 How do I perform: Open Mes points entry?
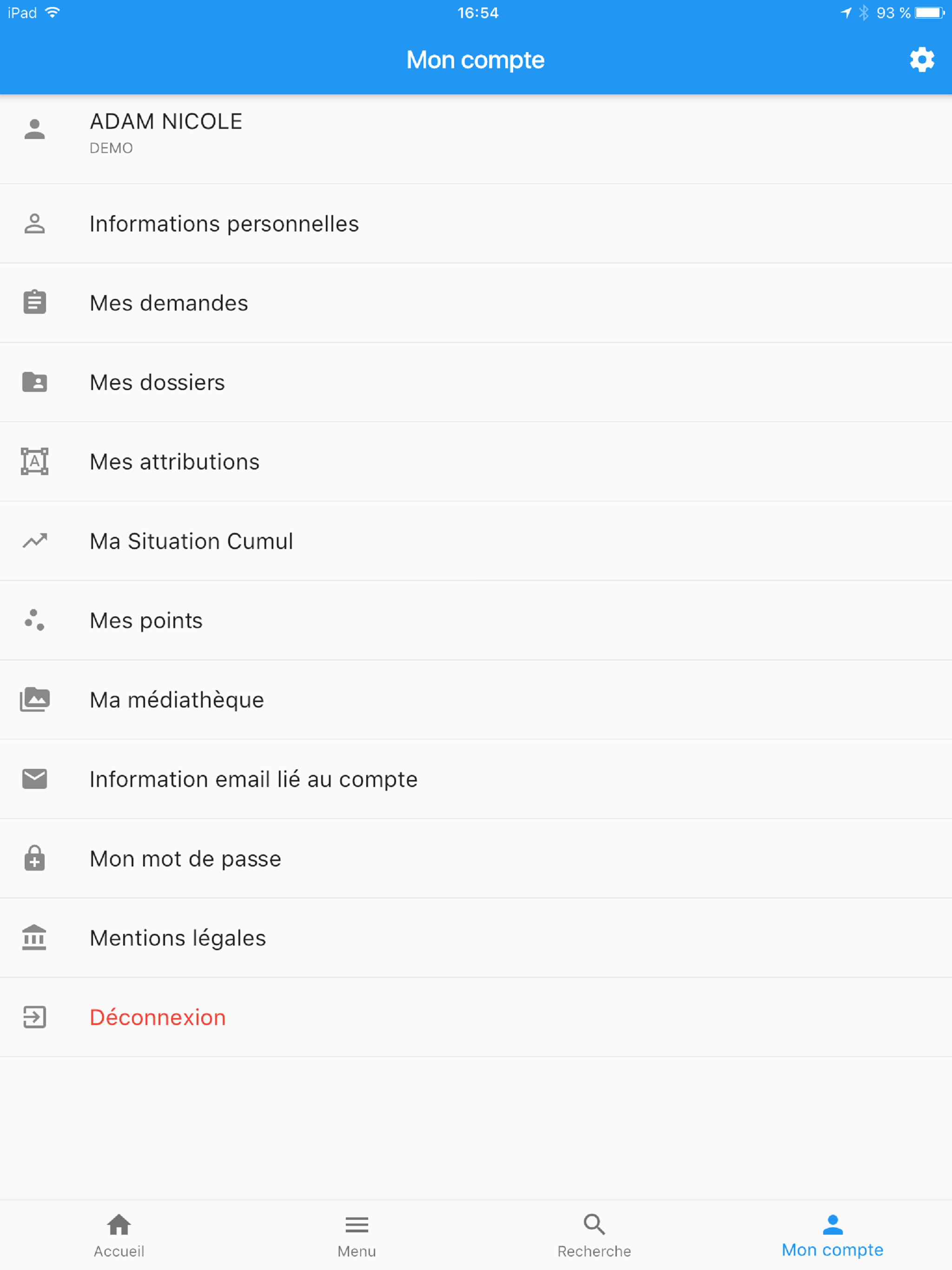click(x=476, y=620)
